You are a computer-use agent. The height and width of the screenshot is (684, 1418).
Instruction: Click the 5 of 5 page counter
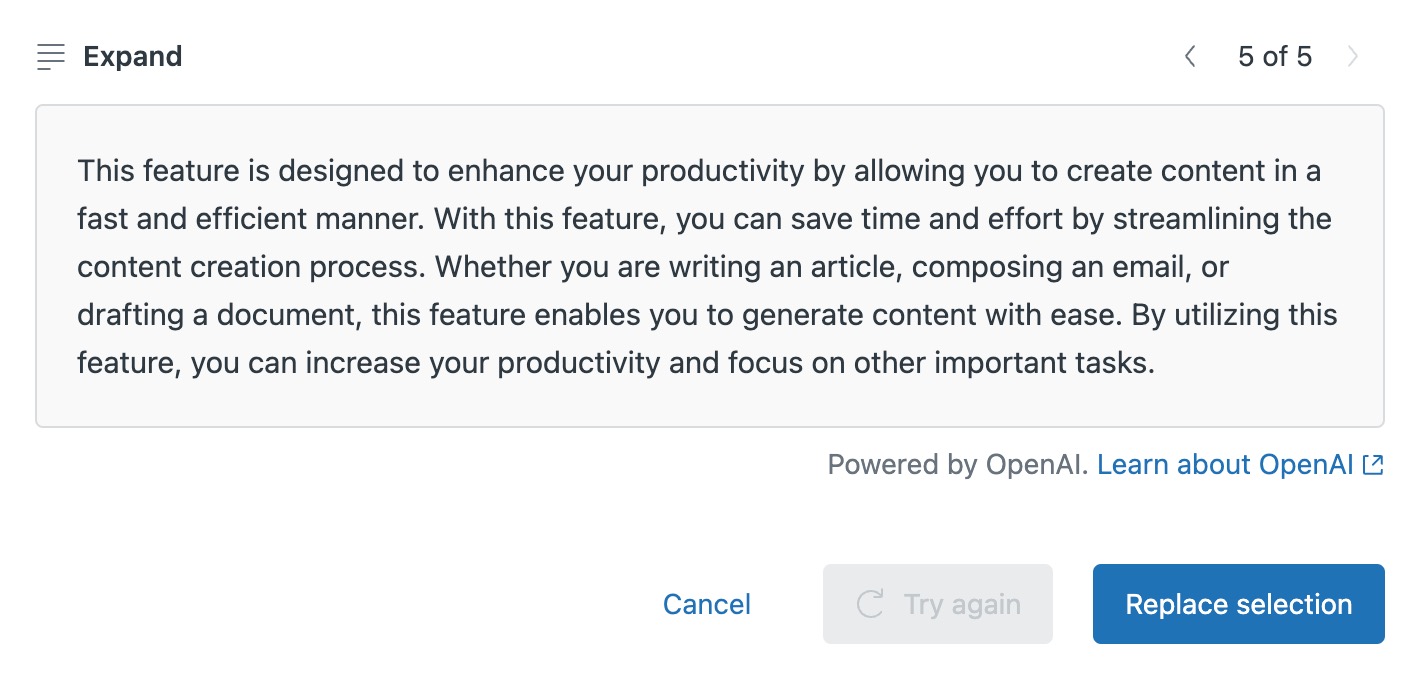1274,57
